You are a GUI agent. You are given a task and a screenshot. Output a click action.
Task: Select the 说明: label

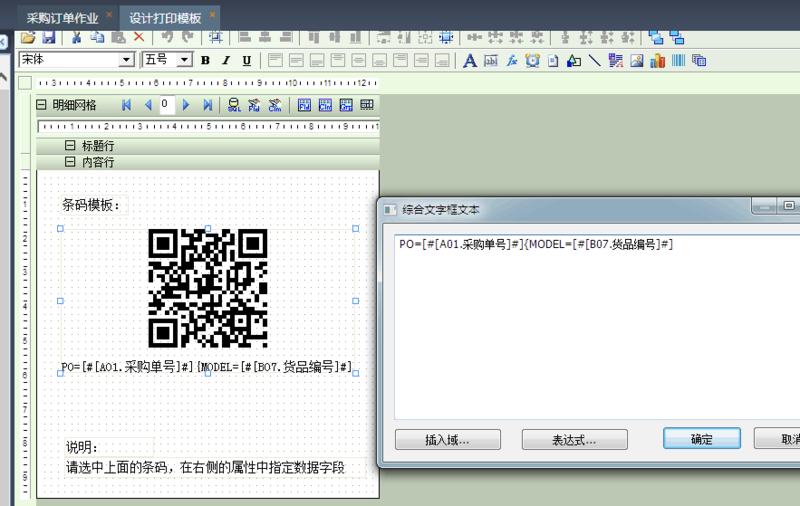(109, 447)
